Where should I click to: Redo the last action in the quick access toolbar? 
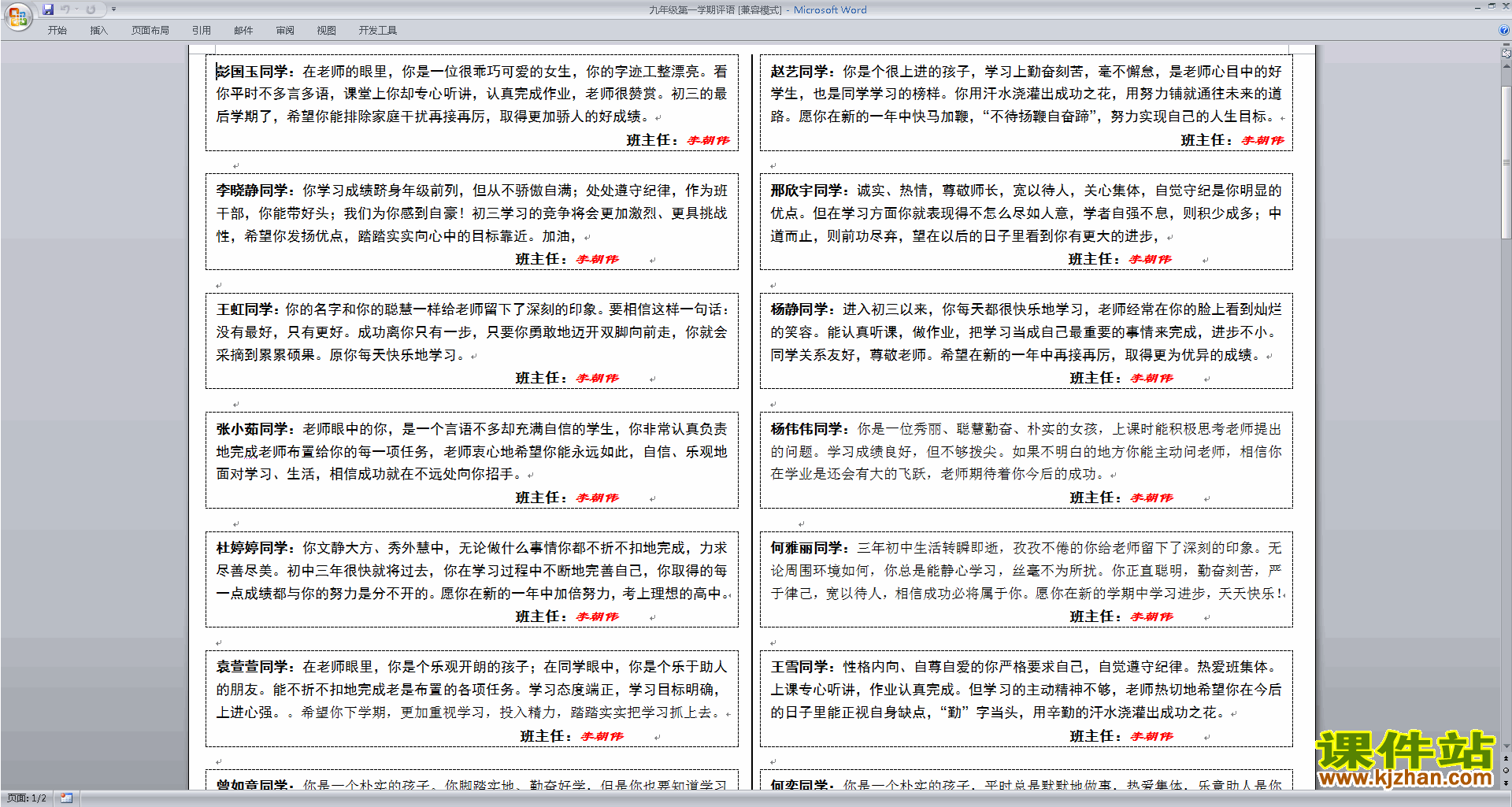(91, 9)
